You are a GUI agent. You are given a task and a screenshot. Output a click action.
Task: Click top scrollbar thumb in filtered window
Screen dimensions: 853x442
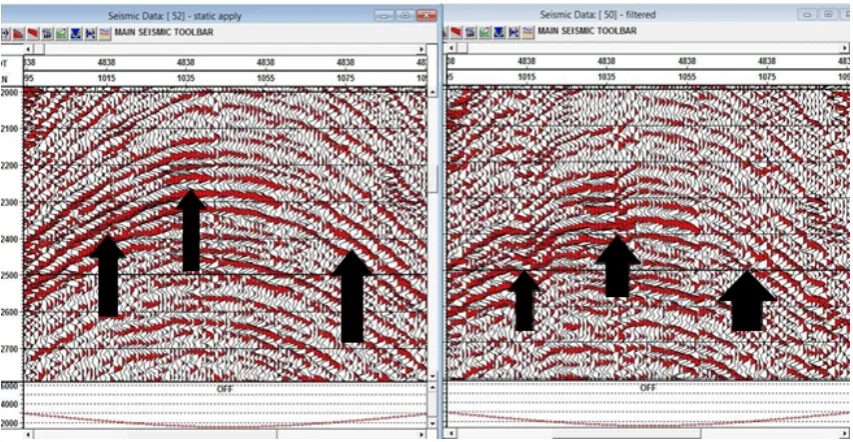pos(461,49)
